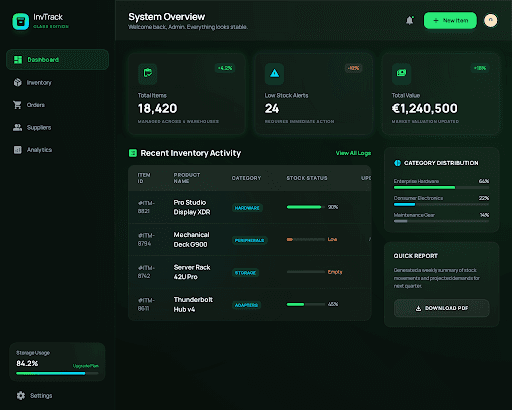
Task: Click the Low Stock Alerts warning icon
Action: coord(274,74)
